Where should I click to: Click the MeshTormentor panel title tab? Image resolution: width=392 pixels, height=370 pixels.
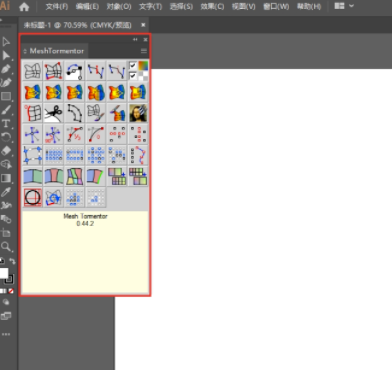pyautogui.click(x=55, y=51)
